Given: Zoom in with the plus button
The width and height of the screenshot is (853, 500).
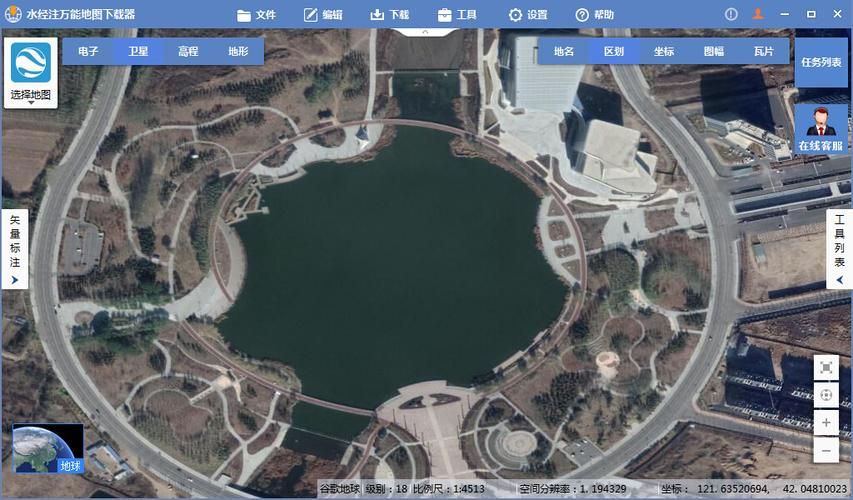Looking at the screenshot, I should (x=826, y=423).
